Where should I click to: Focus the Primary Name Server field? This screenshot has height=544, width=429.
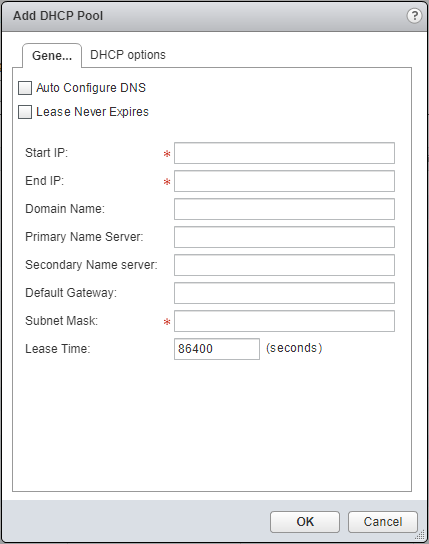(284, 237)
